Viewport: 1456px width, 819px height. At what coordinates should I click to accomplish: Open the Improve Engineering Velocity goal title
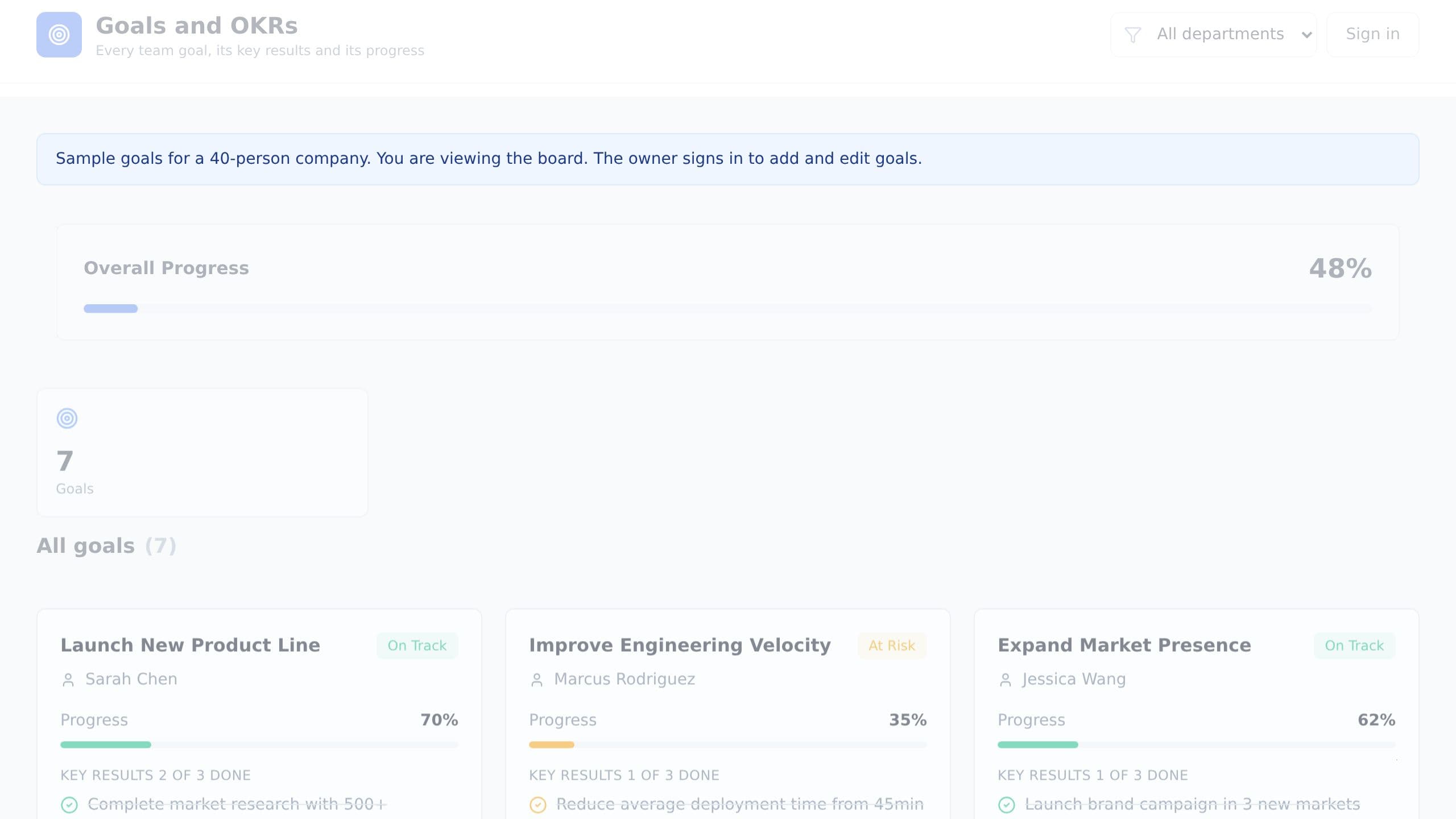tap(680, 645)
